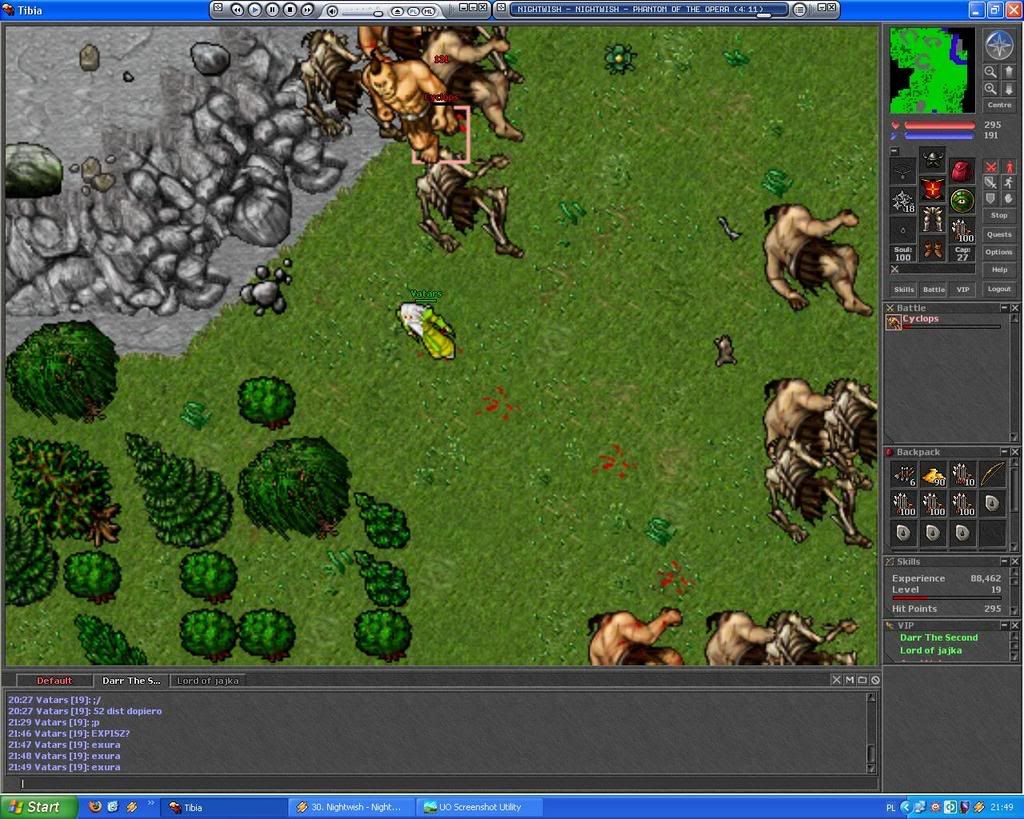Close the current chat channel (X icon)
The image size is (1024, 819).
pyautogui.click(x=837, y=680)
